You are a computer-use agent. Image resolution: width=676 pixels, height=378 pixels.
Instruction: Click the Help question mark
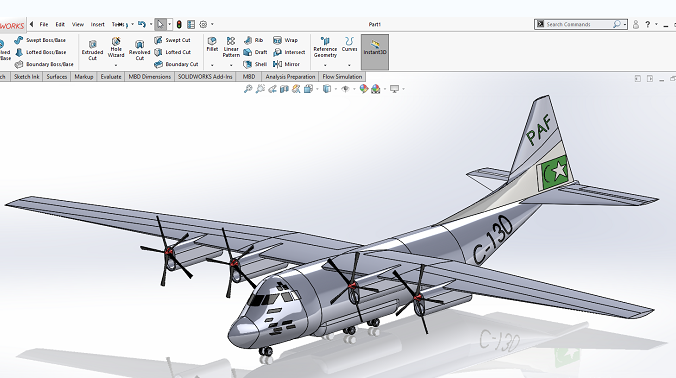(x=648, y=25)
